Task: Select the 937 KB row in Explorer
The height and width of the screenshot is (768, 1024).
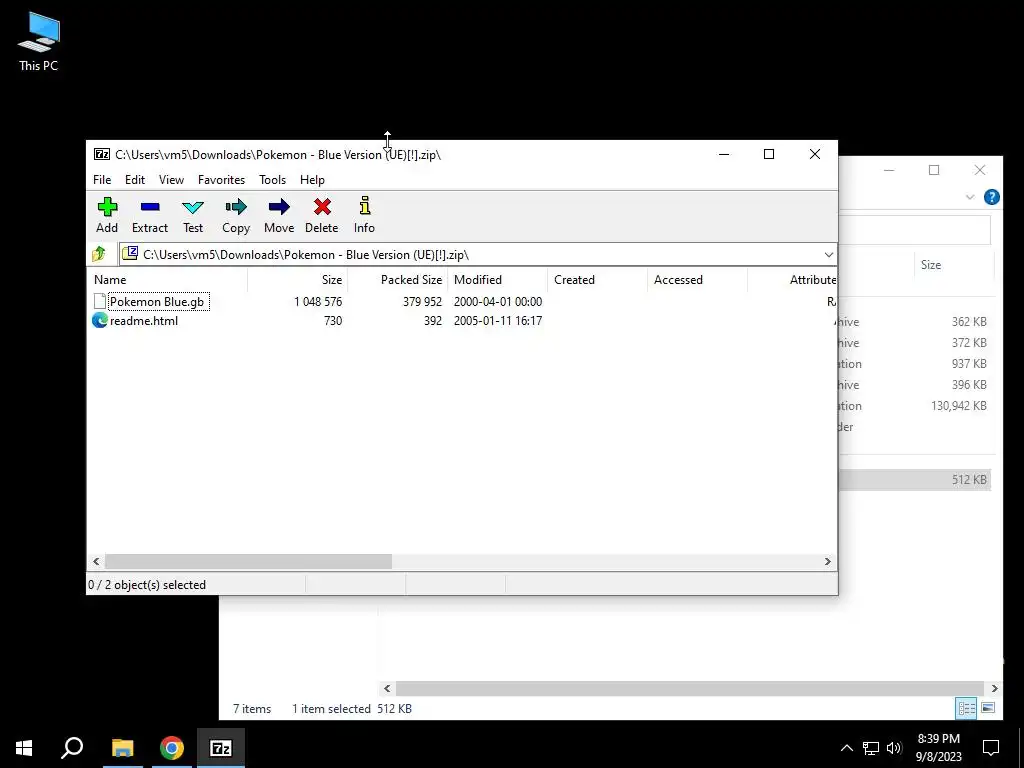Action: (914, 363)
